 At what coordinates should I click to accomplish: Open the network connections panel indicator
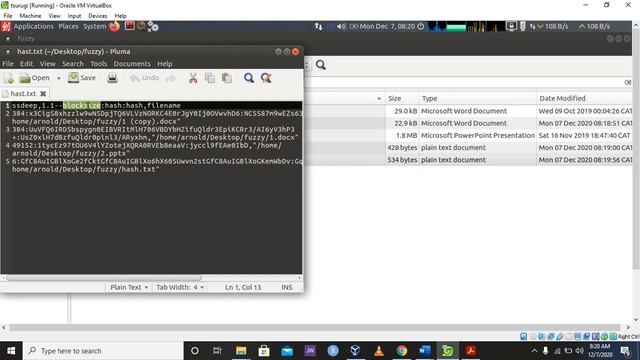click(318, 27)
